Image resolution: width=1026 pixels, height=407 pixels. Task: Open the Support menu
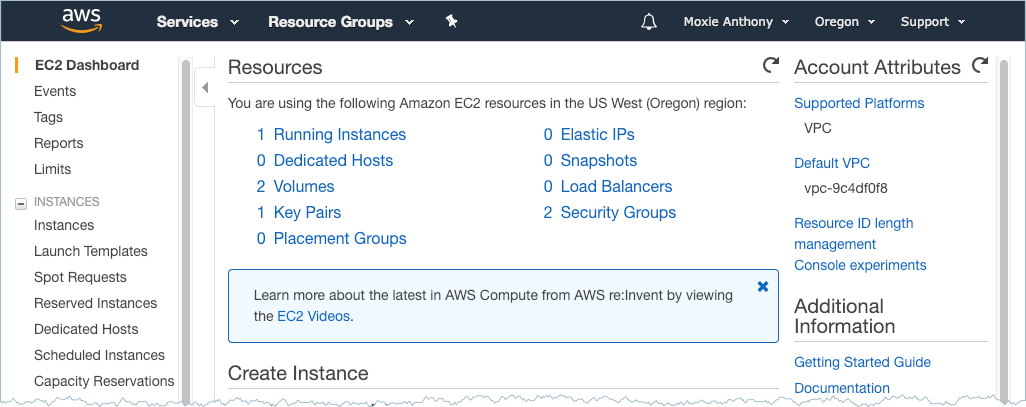pyautogui.click(x=932, y=22)
